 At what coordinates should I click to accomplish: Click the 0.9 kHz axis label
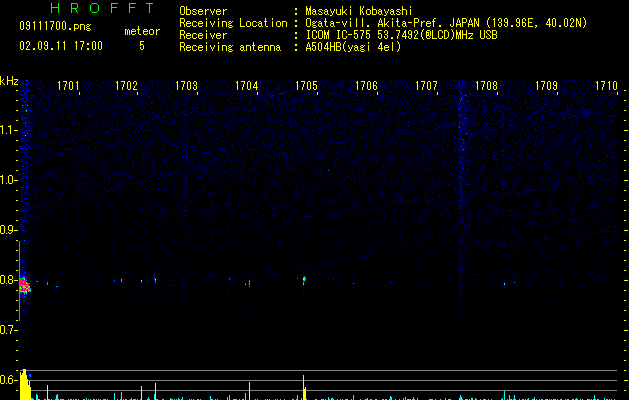[x=8, y=230]
